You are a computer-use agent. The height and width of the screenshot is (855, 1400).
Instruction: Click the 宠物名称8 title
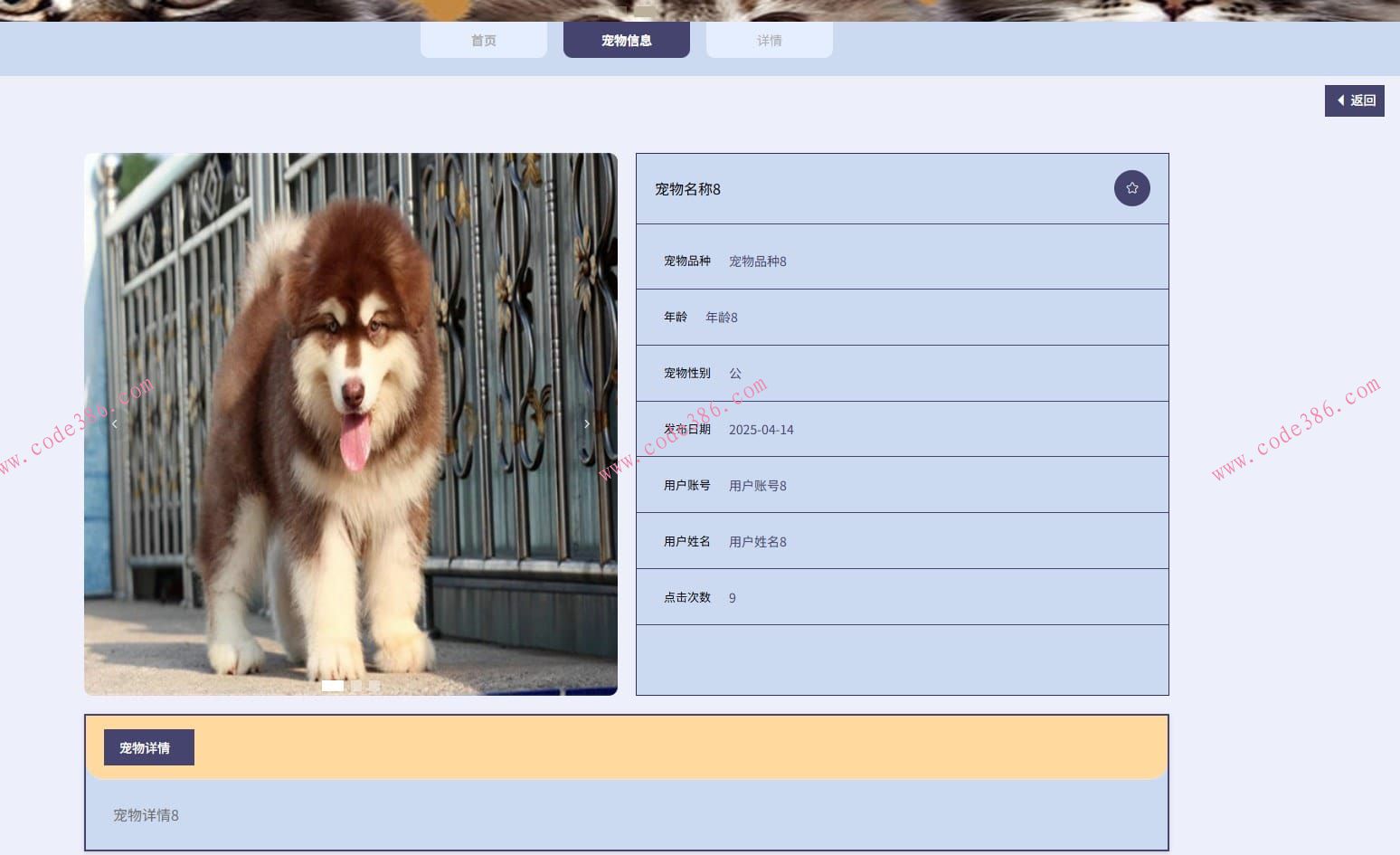(687, 189)
